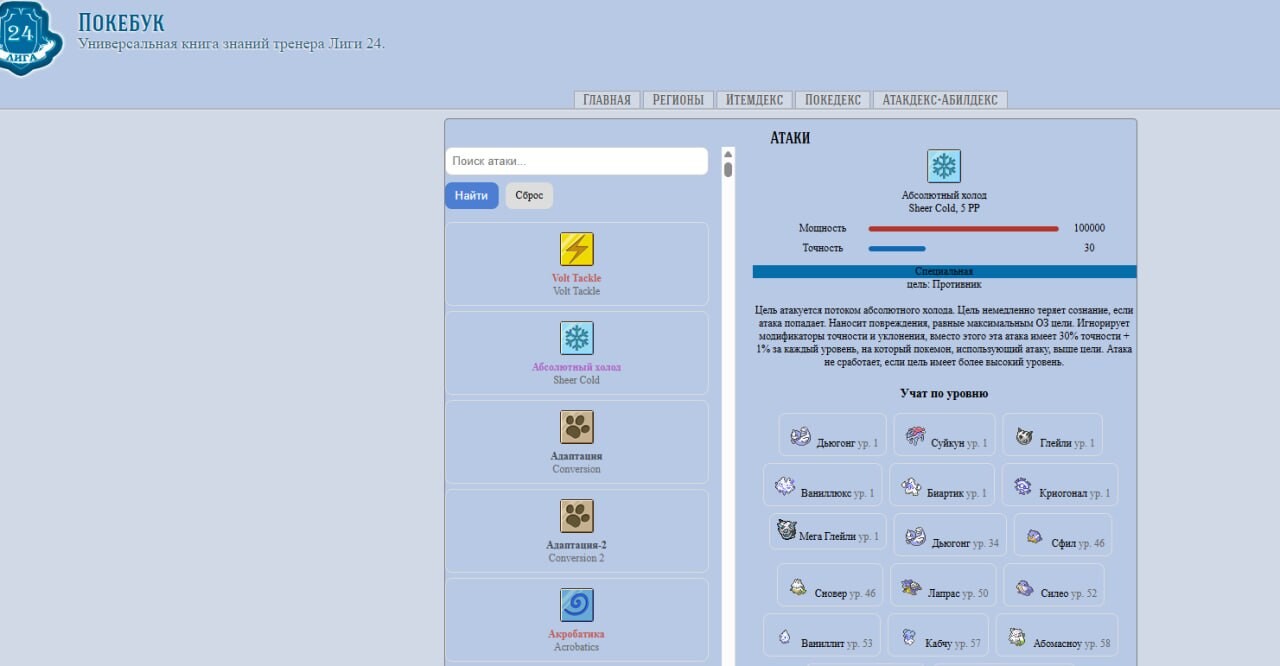Select the Sheer Cold snowflake icon in list
The width and height of the screenshot is (1280, 666).
click(577, 338)
